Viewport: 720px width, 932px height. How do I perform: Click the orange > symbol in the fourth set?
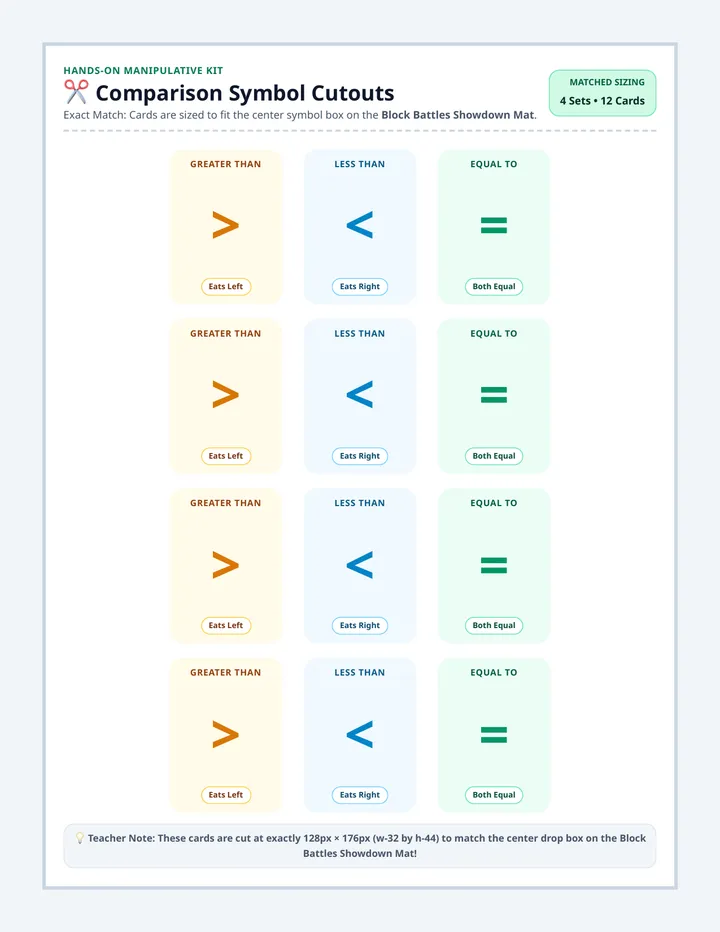pos(225,734)
